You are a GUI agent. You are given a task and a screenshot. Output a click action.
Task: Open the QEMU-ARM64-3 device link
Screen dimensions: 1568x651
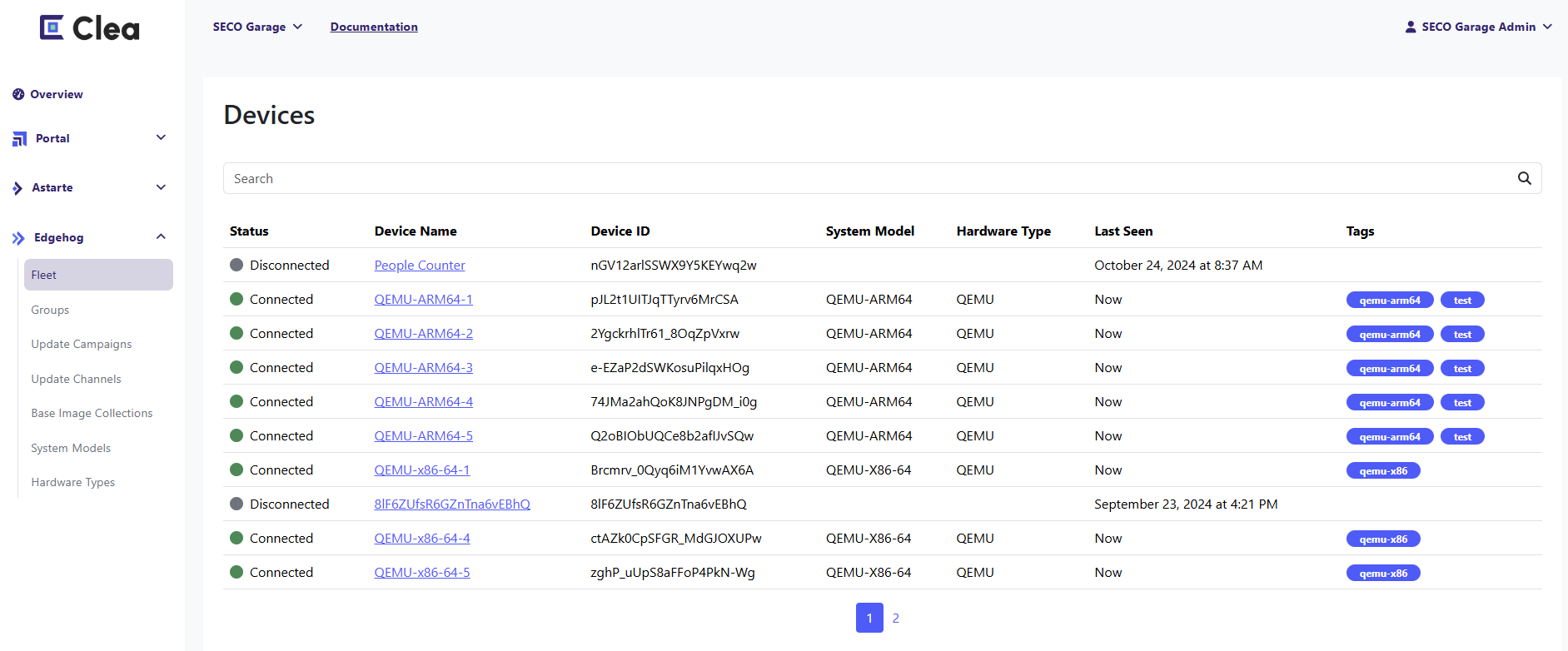coord(423,367)
